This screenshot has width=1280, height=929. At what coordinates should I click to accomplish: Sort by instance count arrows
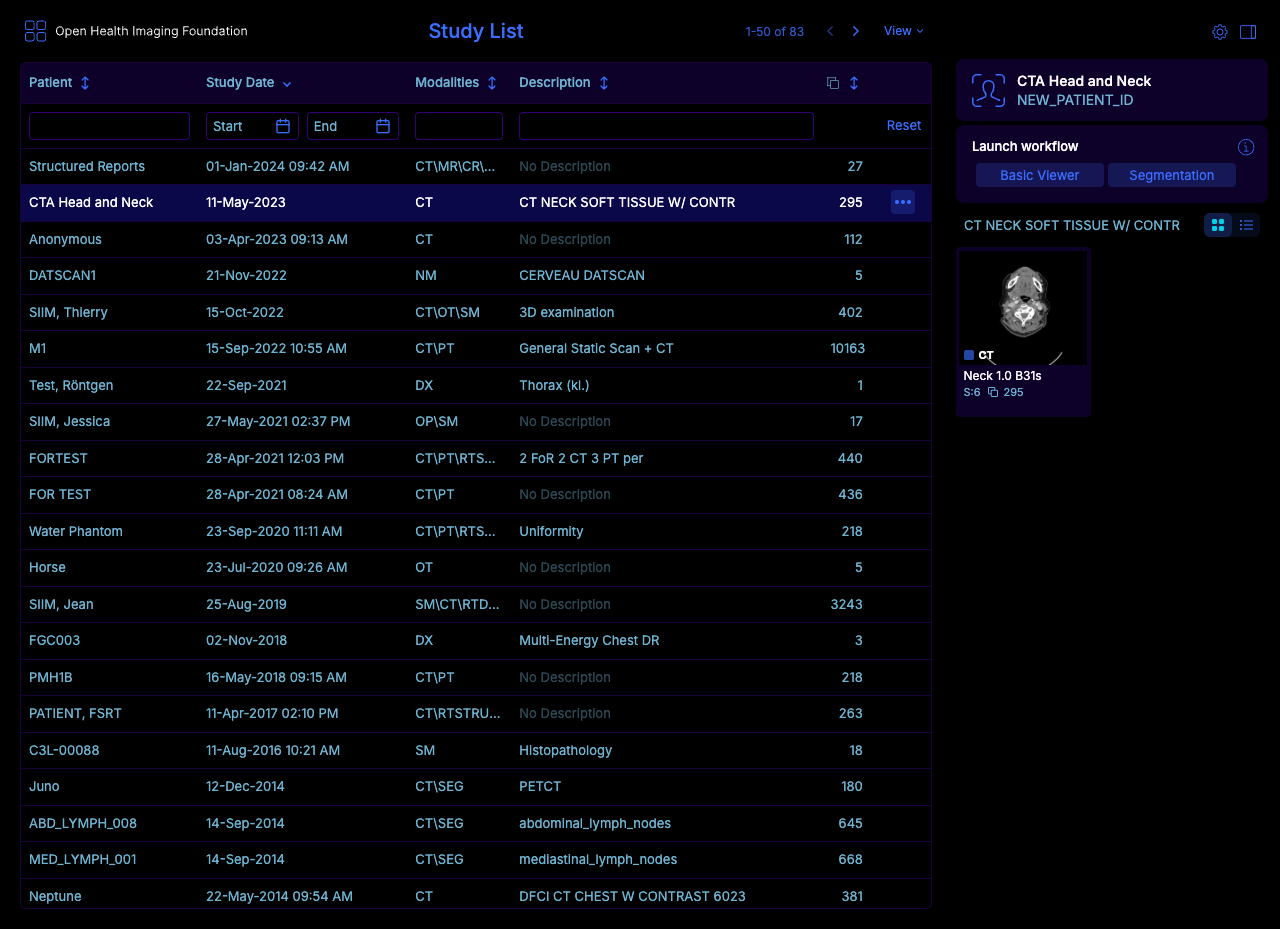[854, 83]
